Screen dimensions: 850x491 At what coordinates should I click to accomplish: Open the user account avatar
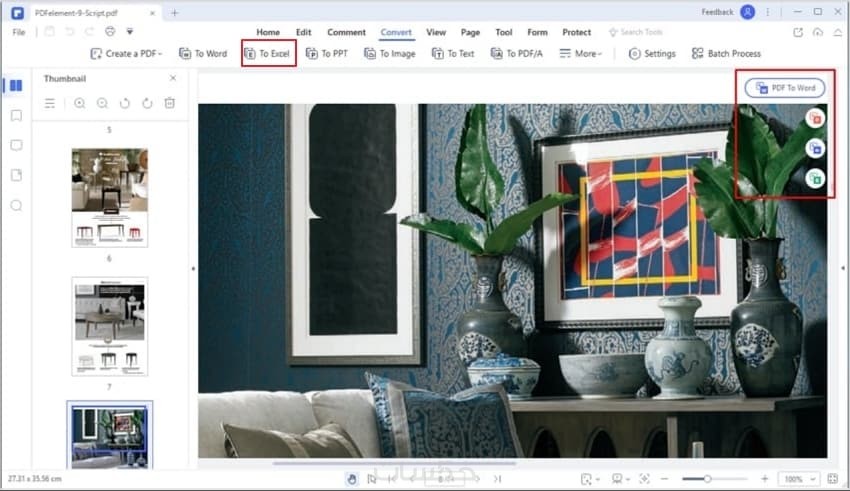748,12
